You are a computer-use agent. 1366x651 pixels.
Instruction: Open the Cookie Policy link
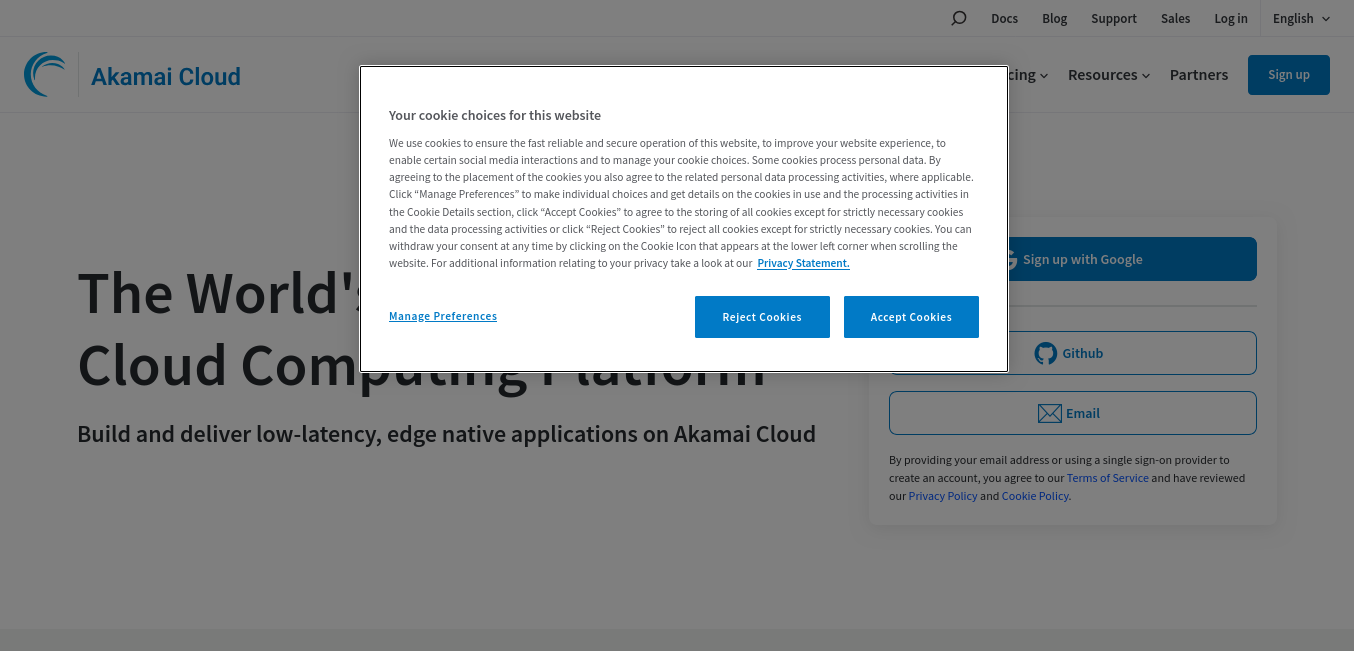(x=1035, y=496)
